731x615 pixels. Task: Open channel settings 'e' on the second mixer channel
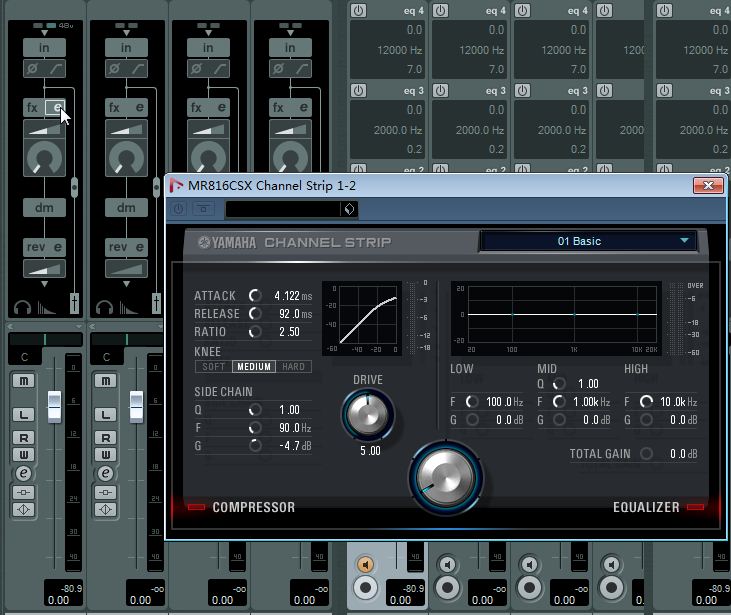pyautogui.click(x=105, y=473)
